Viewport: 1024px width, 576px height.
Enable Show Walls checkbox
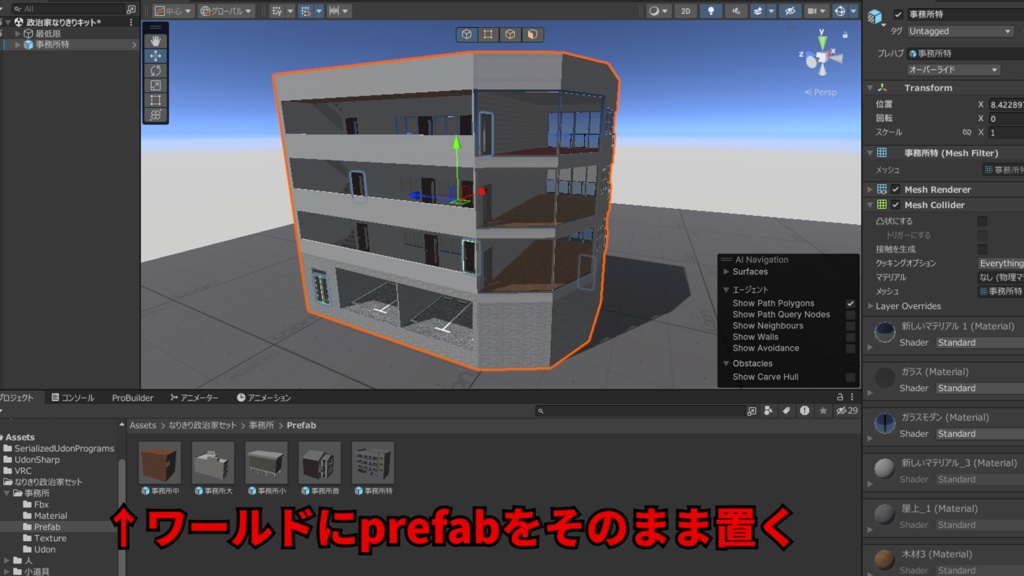[x=850, y=337]
